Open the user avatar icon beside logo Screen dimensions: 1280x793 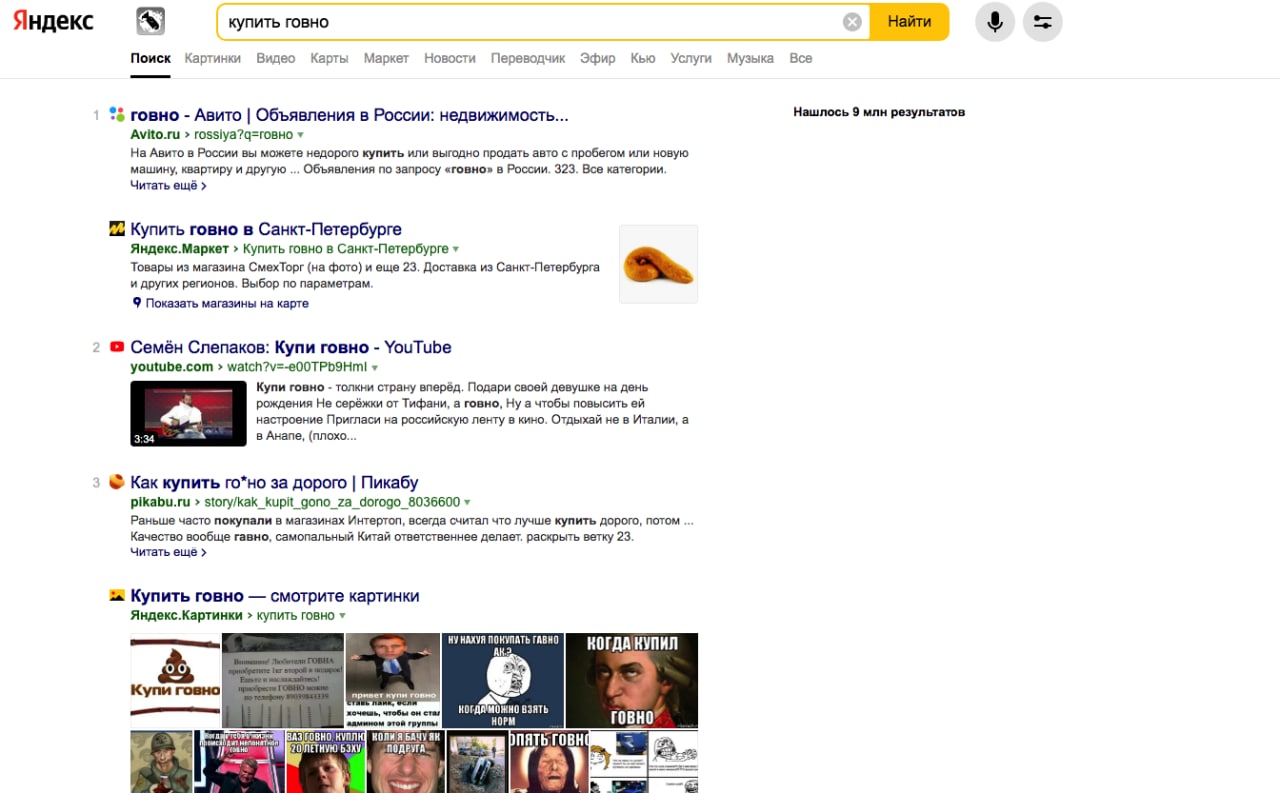(150, 21)
